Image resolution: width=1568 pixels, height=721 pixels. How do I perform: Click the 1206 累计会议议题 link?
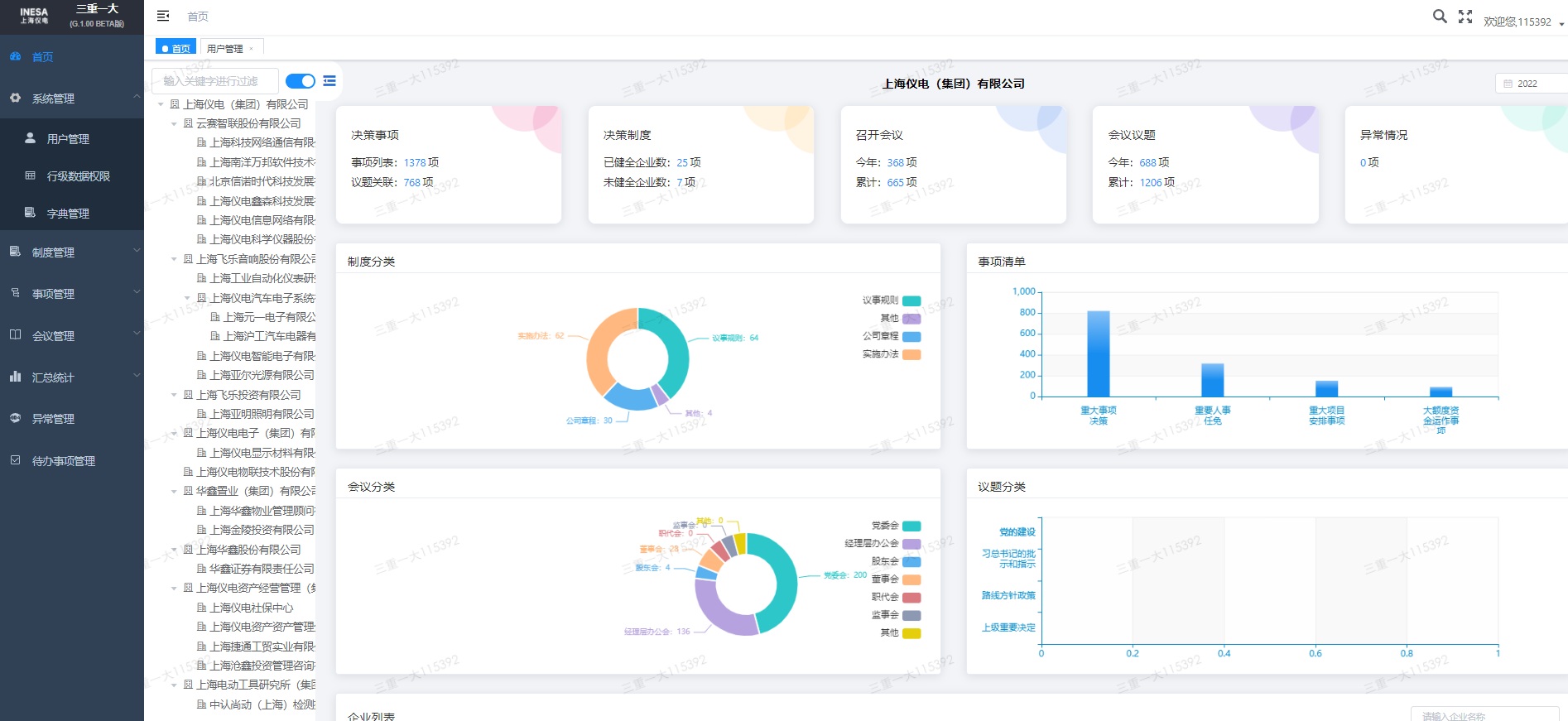(1151, 182)
